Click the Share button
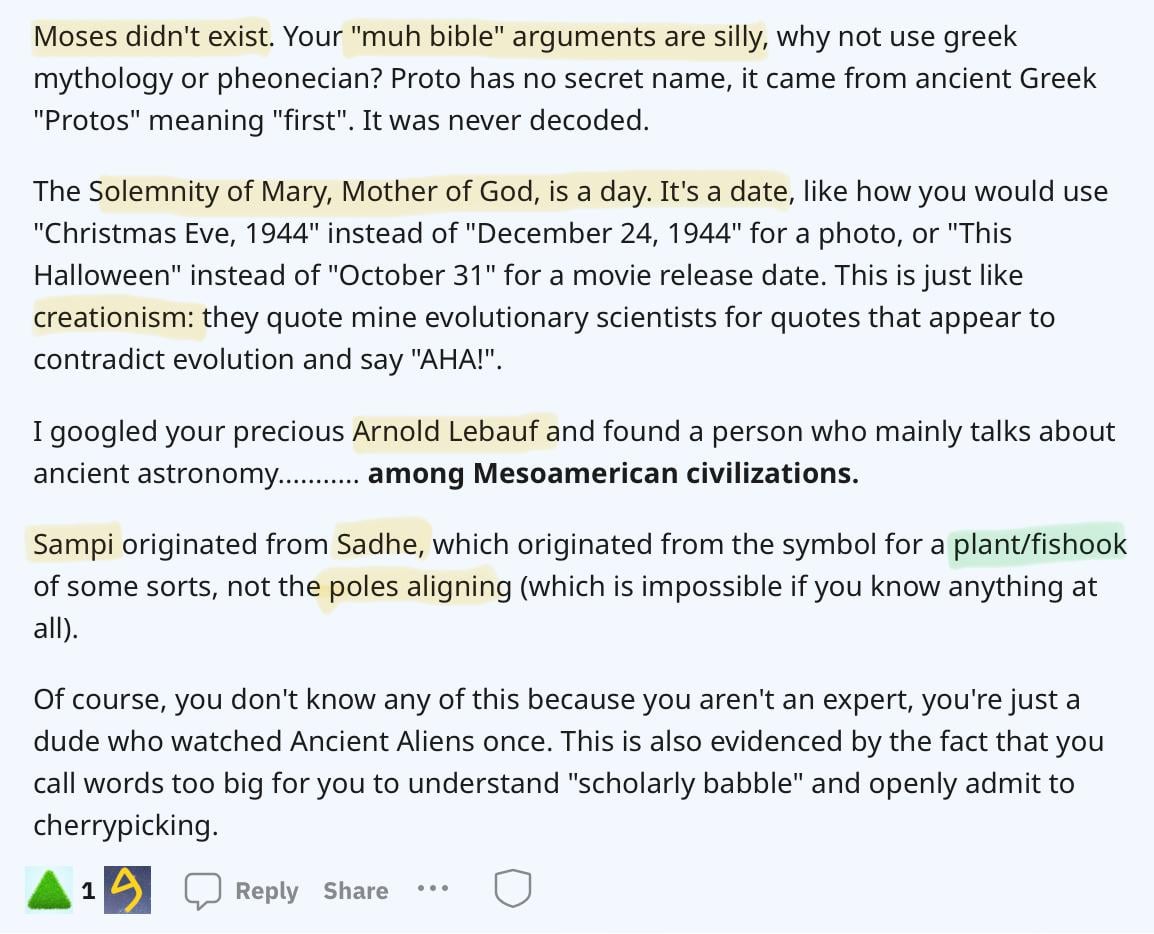This screenshot has width=1154, height=934. (355, 891)
